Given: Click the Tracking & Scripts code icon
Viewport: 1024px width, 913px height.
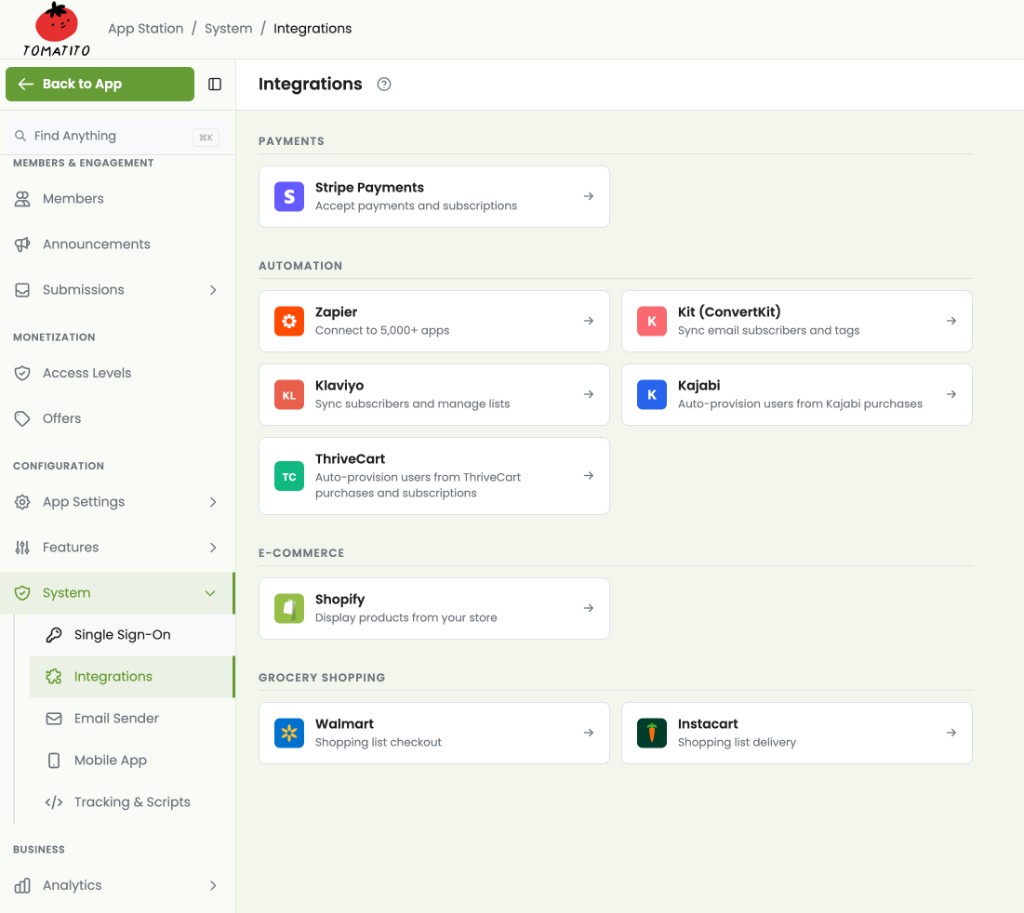Looking at the screenshot, I should (x=54, y=802).
